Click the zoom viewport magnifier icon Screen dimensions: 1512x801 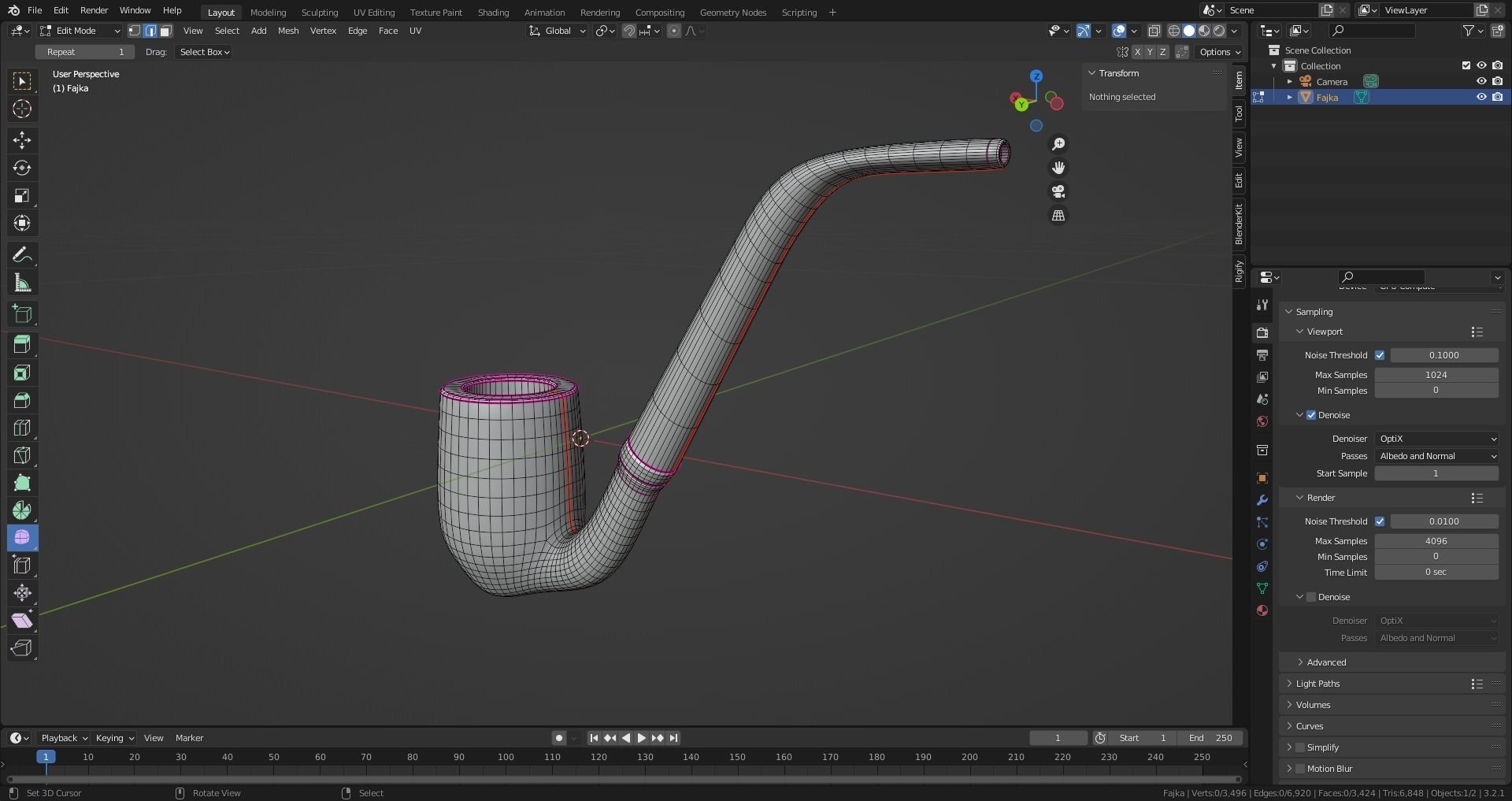click(1058, 144)
